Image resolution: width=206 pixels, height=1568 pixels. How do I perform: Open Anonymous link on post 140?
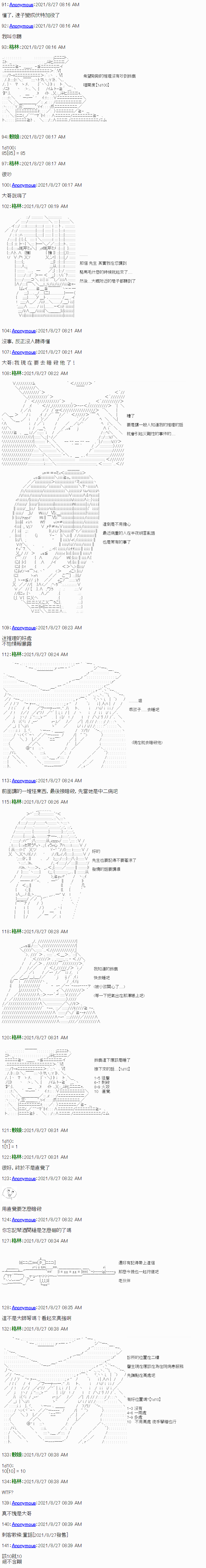(x=24, y=1524)
